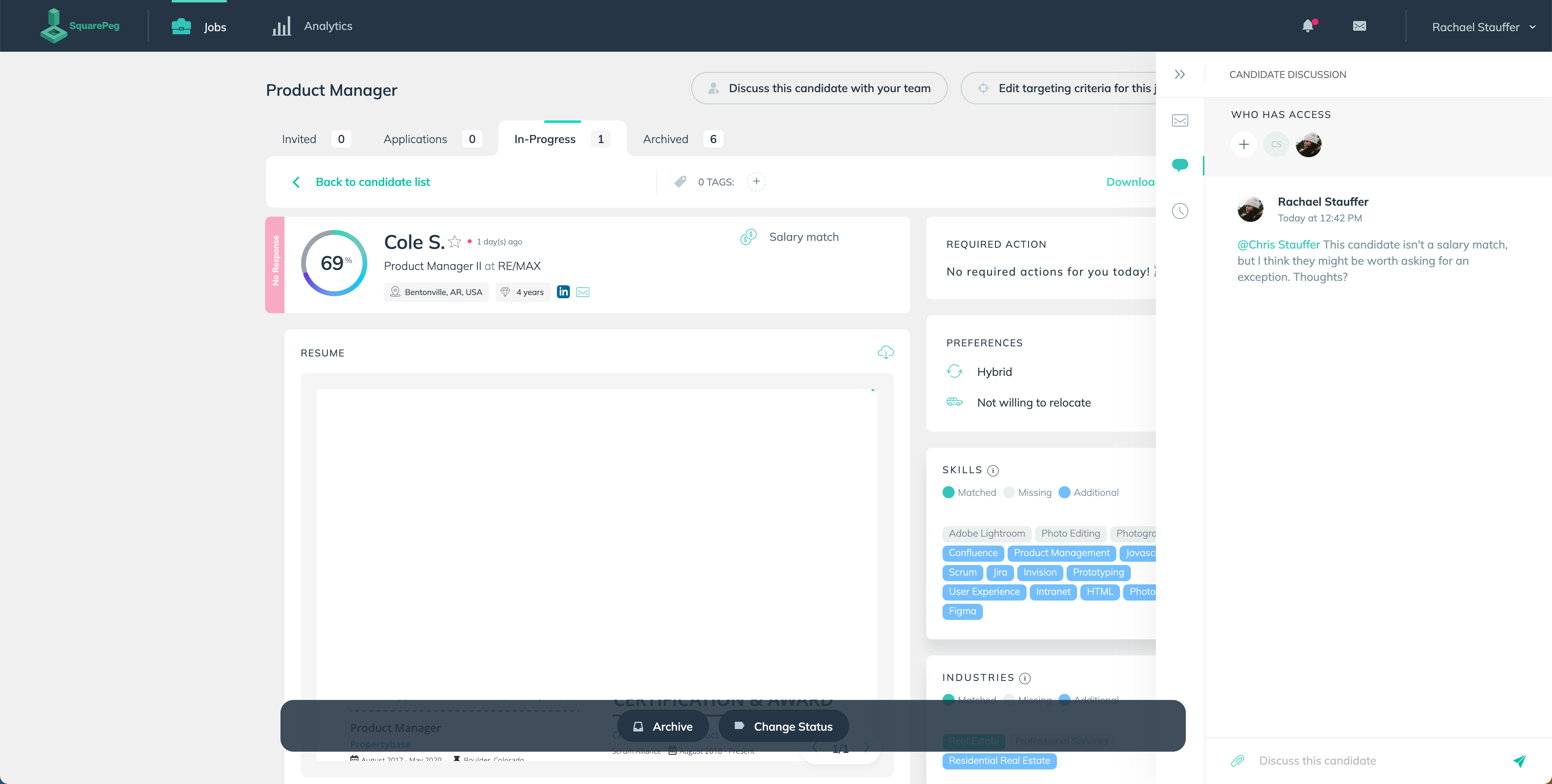Select Residential Real Estate industry chip
Viewport: 1552px width, 784px height.
tap(1000, 761)
